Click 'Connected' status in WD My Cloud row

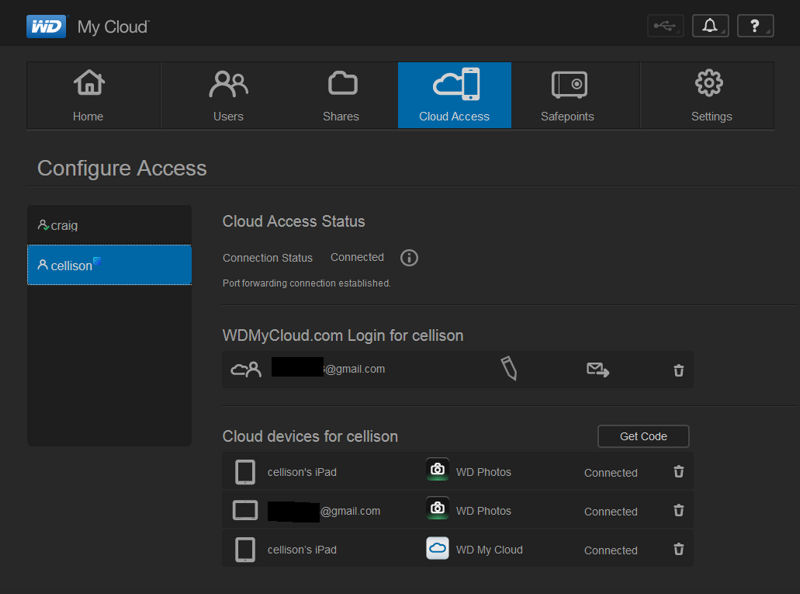[611, 551]
